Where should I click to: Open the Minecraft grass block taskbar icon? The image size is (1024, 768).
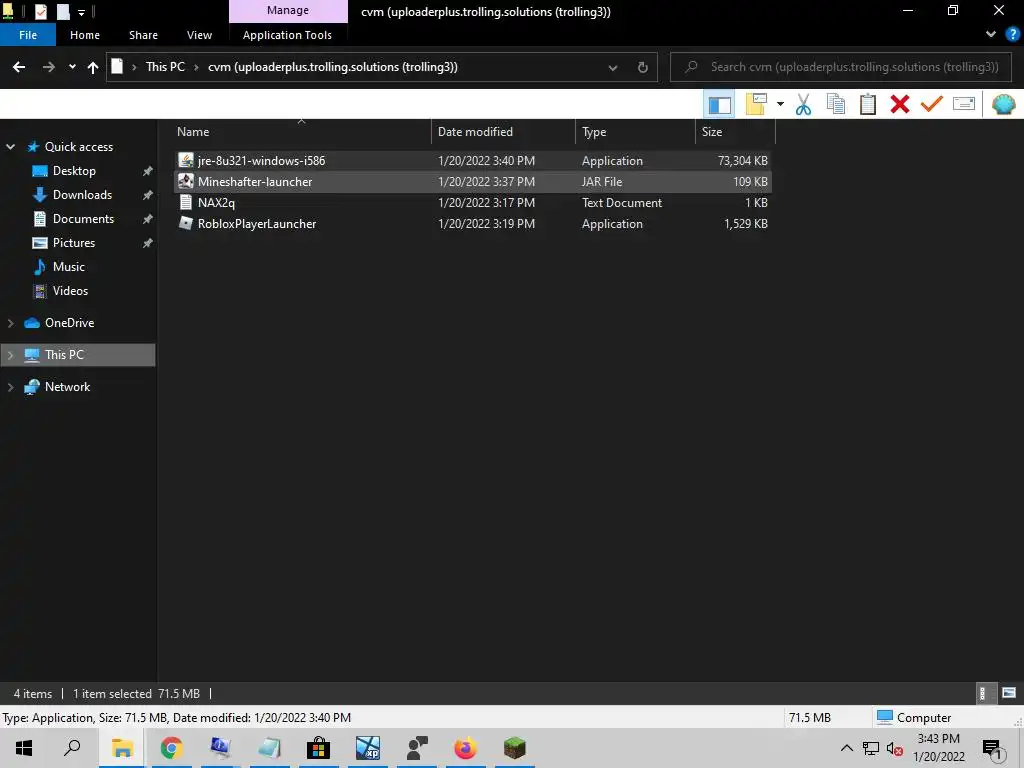point(515,748)
